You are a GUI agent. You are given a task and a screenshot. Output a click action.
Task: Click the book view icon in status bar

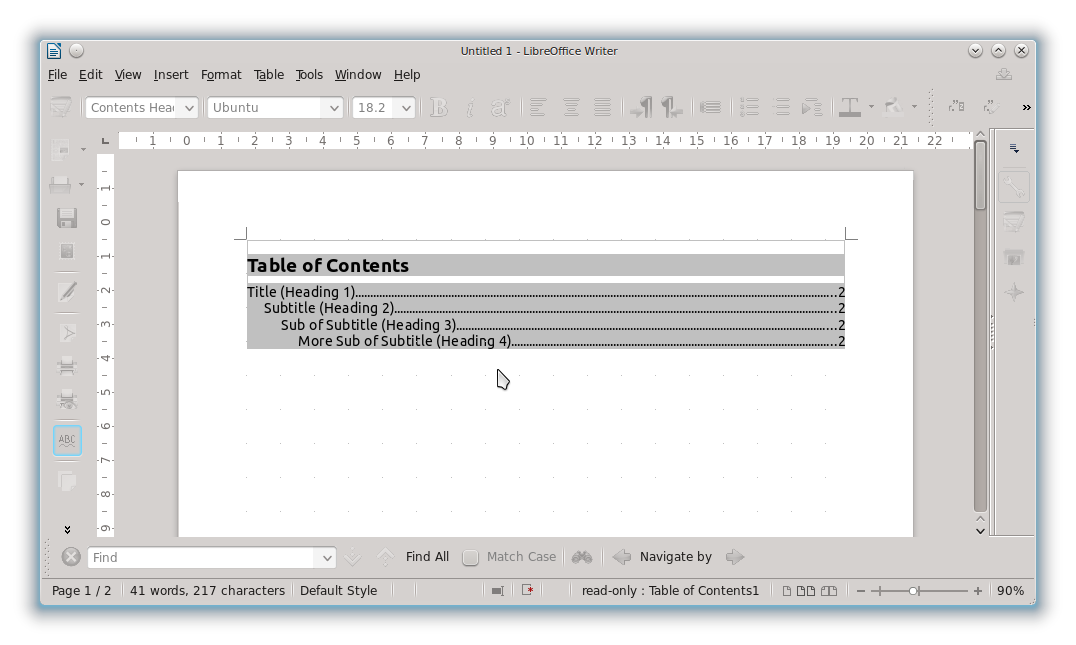[x=828, y=590]
